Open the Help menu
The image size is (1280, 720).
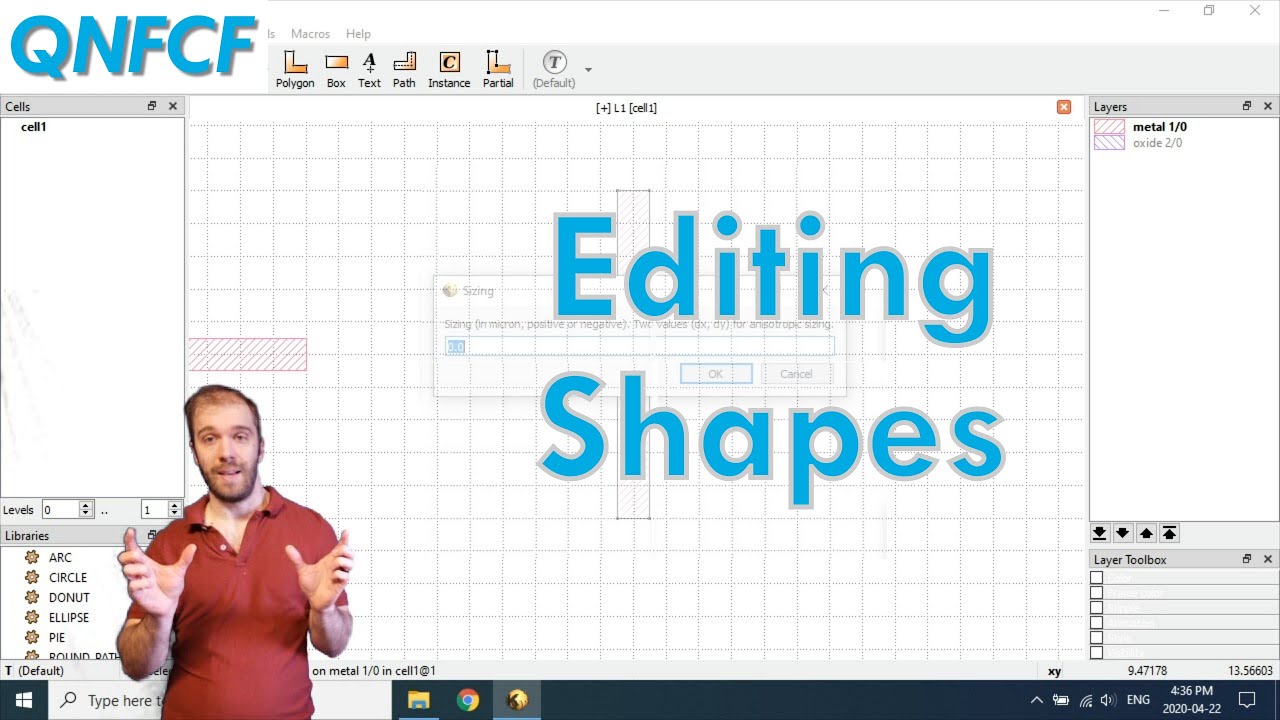pos(358,34)
